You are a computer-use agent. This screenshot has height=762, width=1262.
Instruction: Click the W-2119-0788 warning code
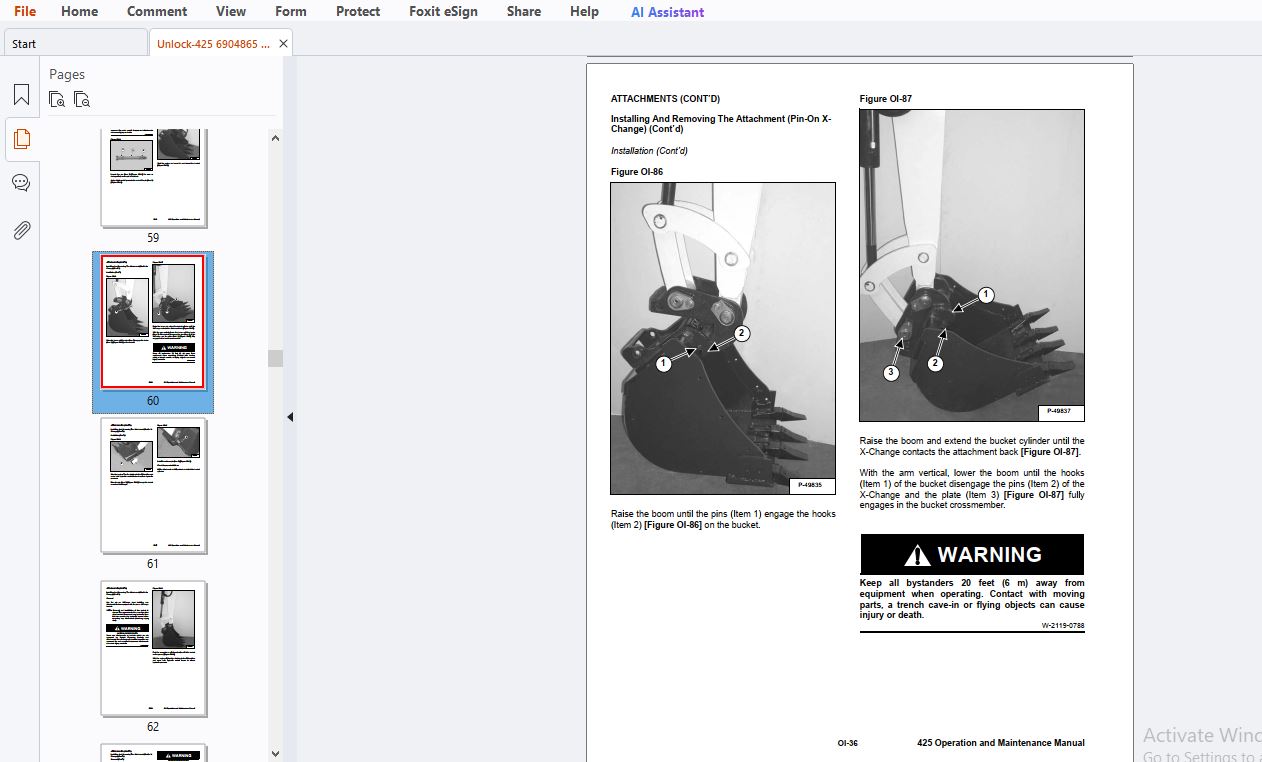pyautogui.click(x=1062, y=626)
